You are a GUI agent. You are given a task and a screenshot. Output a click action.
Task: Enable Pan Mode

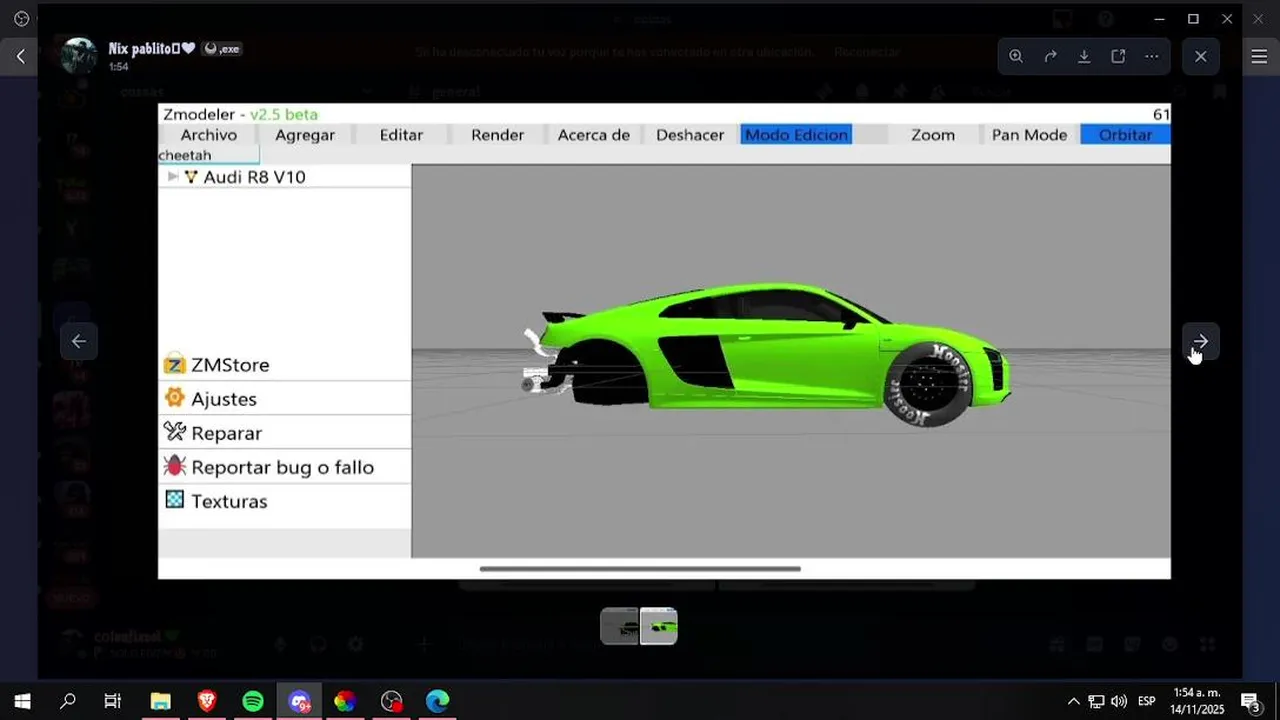[1029, 135]
